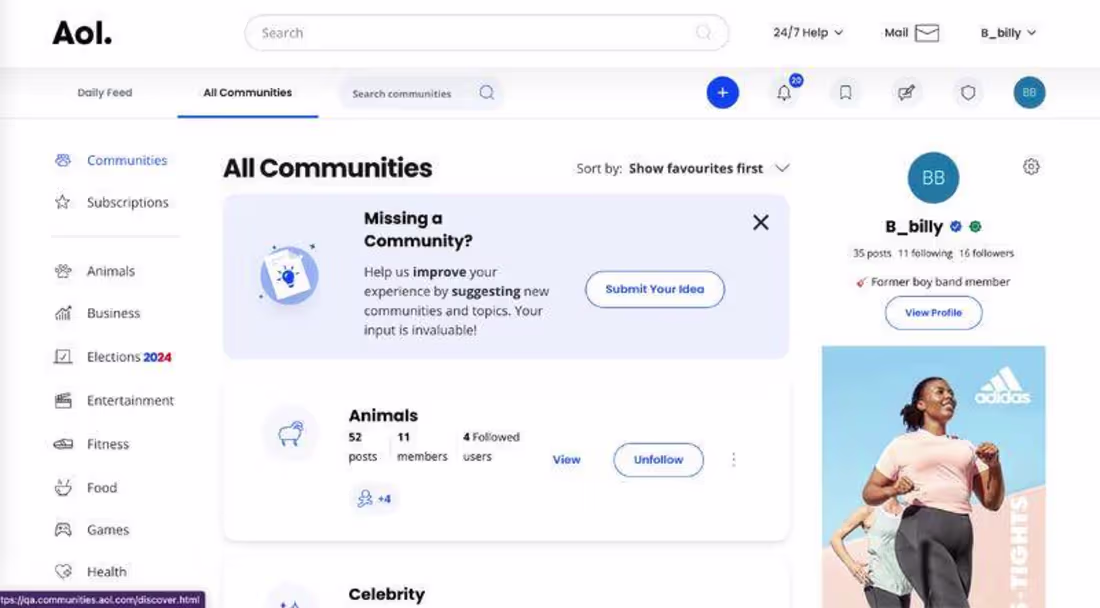The height and width of the screenshot is (608, 1100).
Task: Switch to the Daily Feed tab
Action: (x=104, y=92)
